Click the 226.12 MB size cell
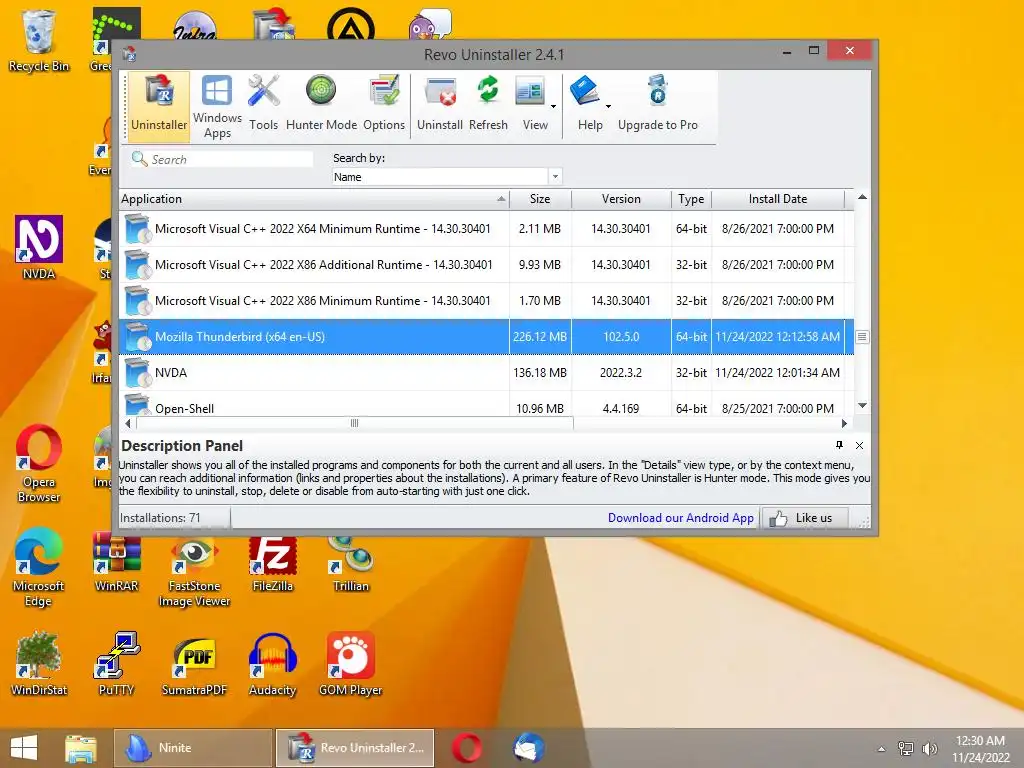 540,337
